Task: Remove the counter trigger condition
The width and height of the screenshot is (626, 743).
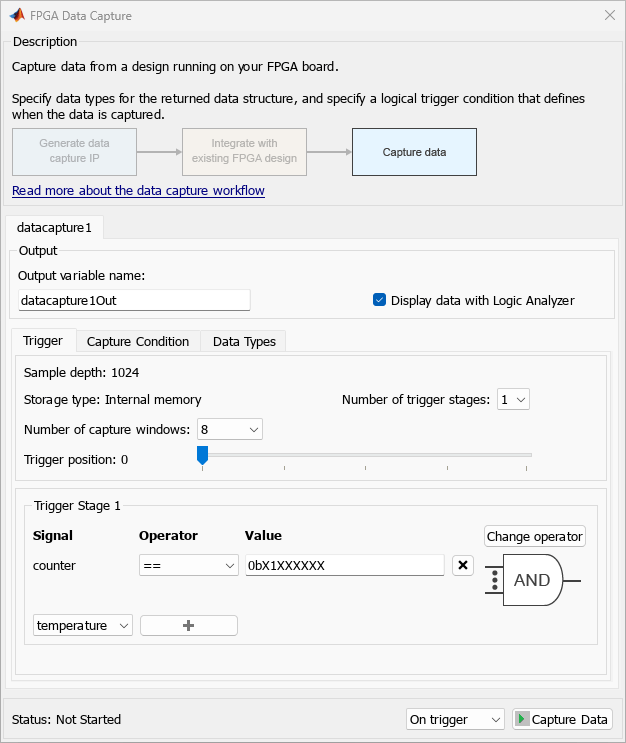Action: (462, 566)
